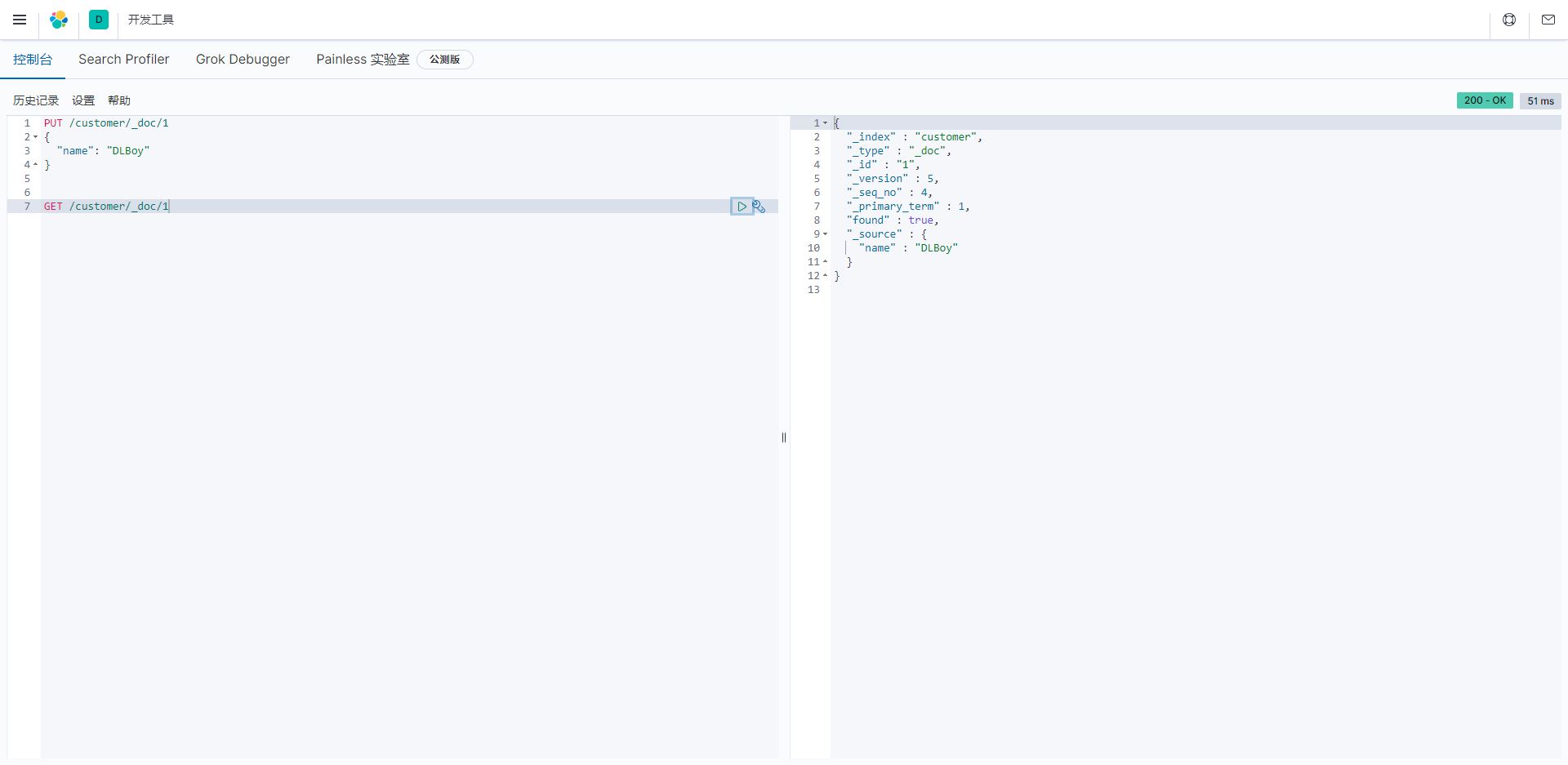Viewport: 1568px width, 765px height.
Task: Click the Elastic logo icon
Action: pos(59,20)
